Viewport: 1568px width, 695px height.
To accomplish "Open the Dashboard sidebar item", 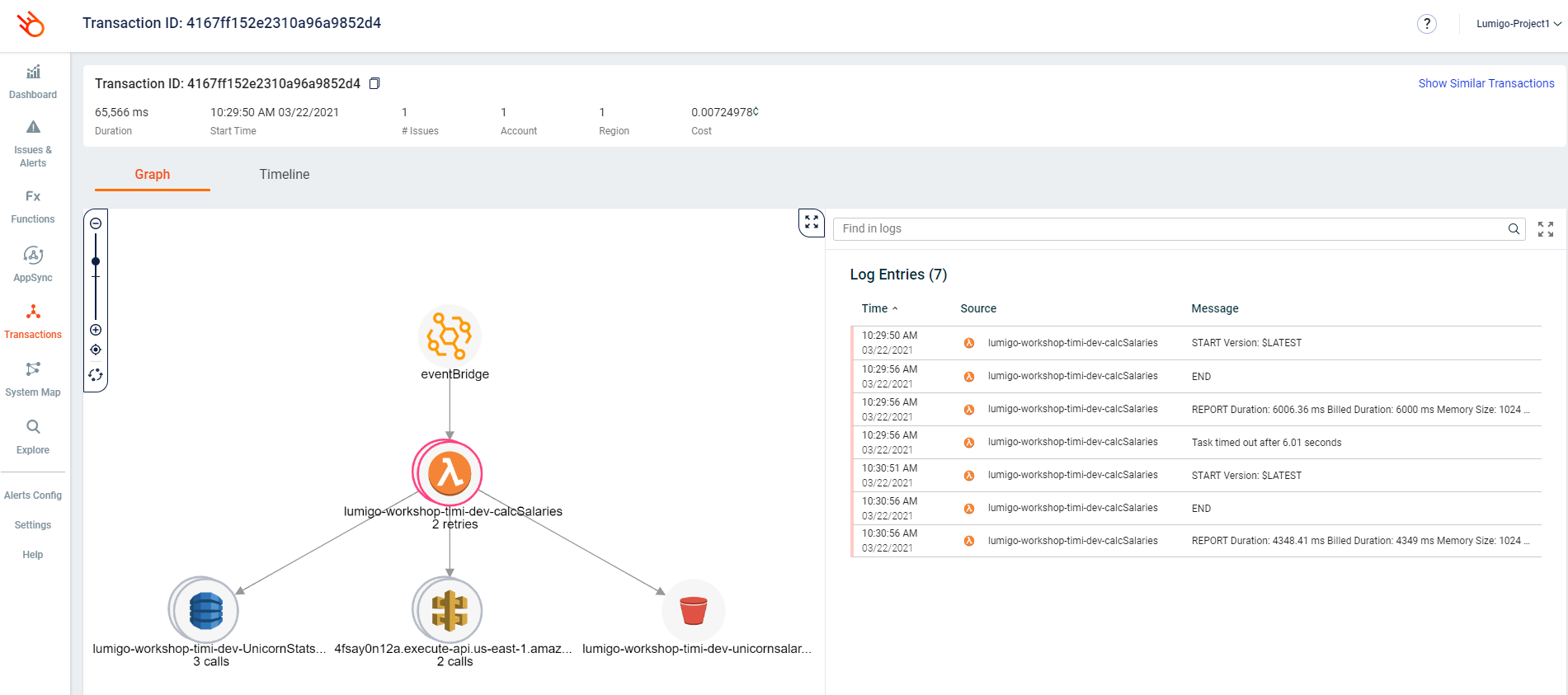I will (33, 82).
